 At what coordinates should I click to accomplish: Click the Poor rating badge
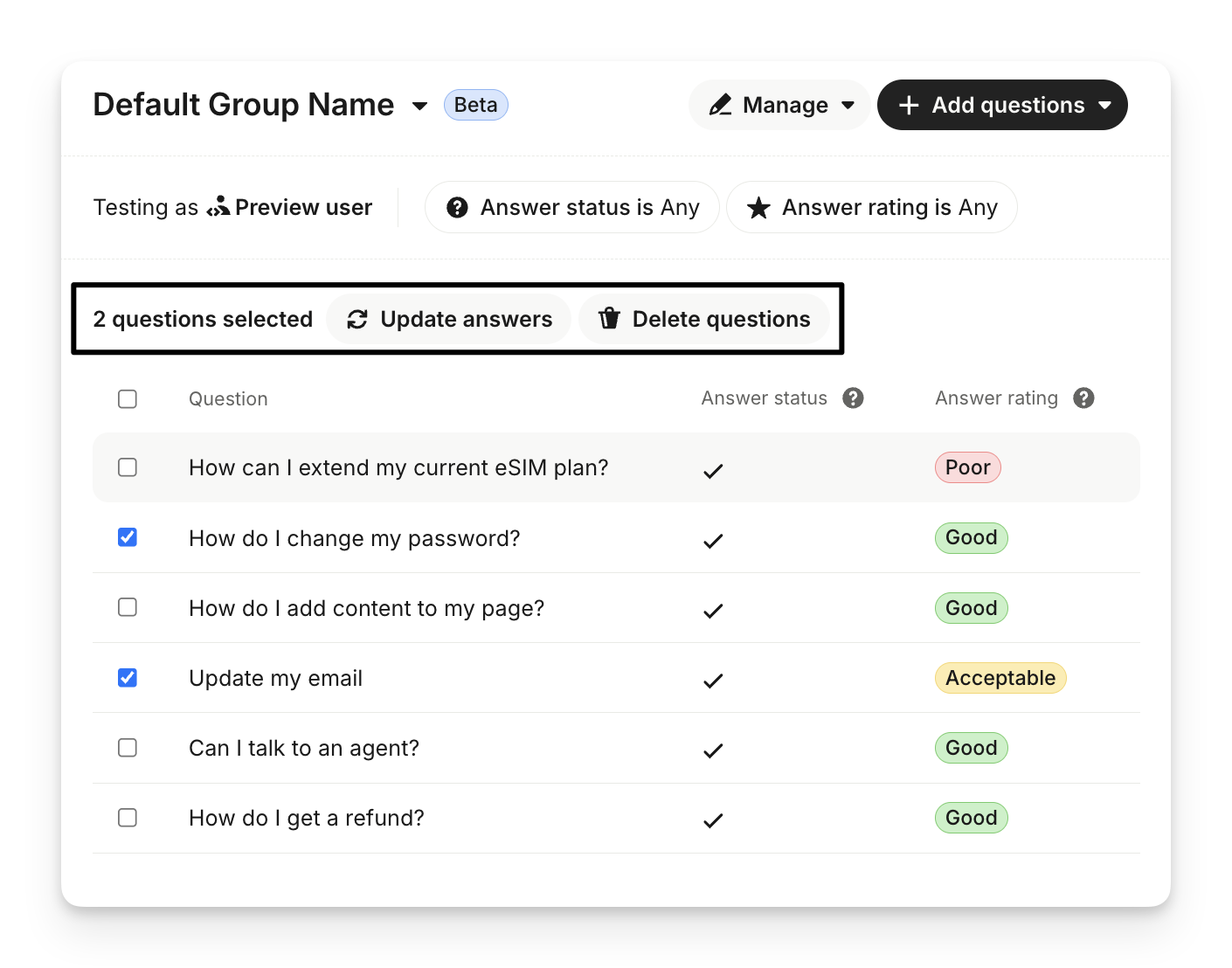click(967, 467)
